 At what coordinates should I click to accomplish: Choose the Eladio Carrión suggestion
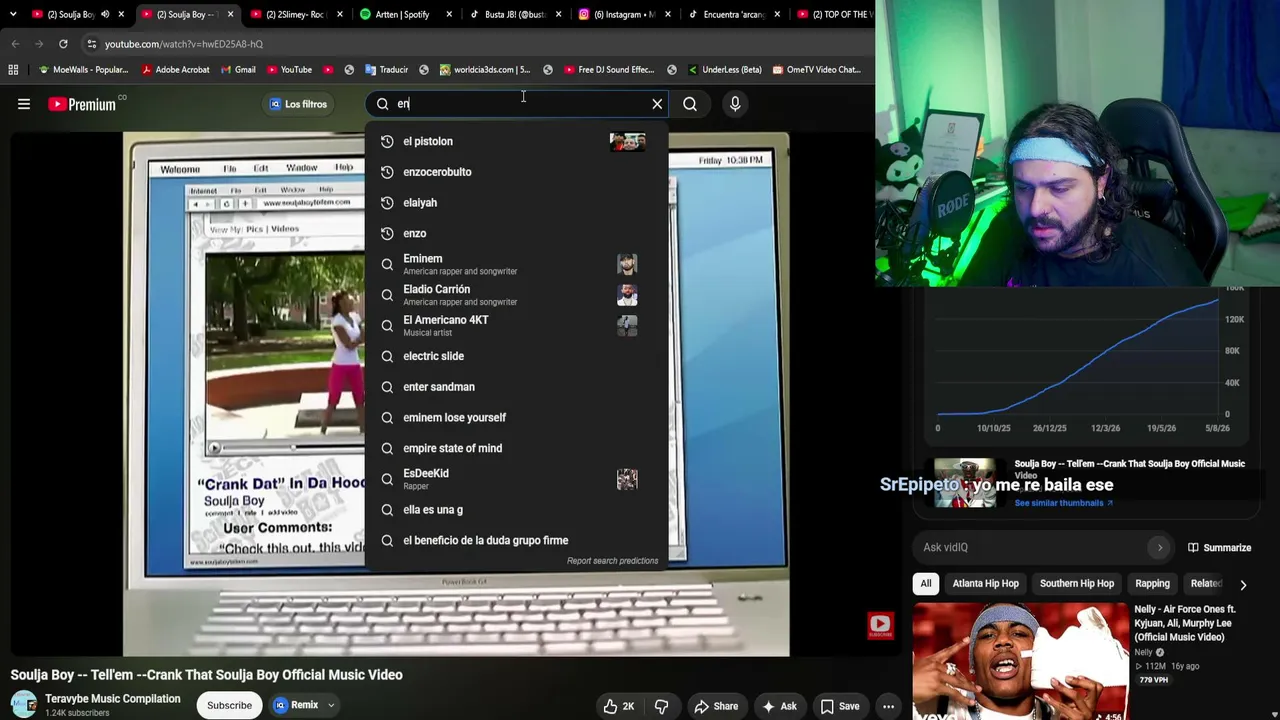tap(517, 295)
